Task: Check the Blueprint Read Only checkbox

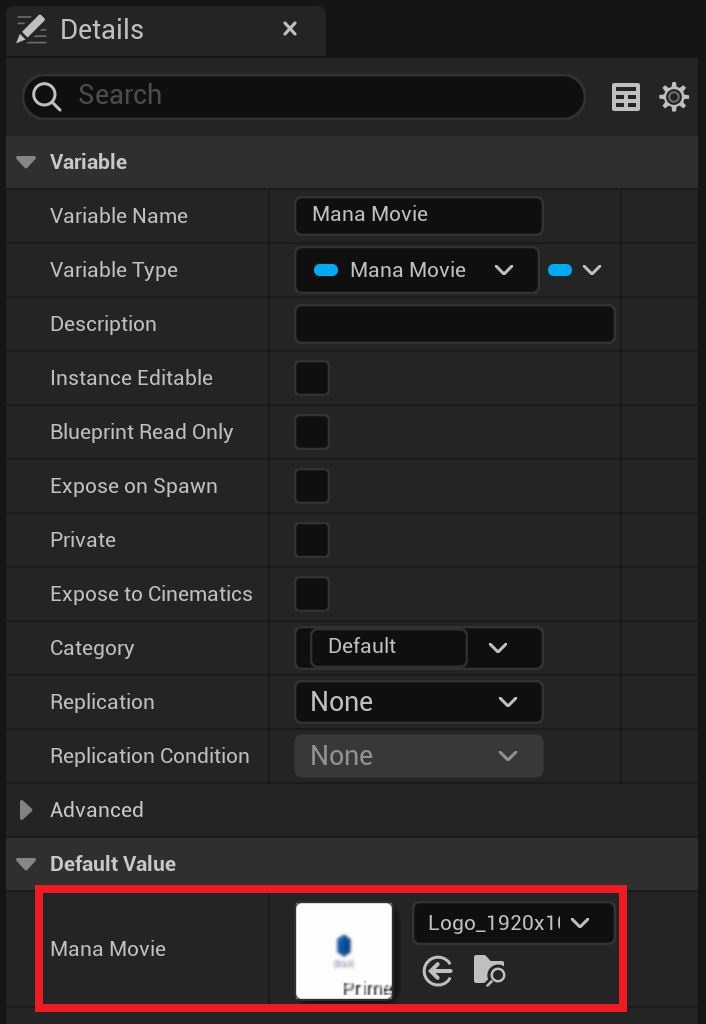Action: click(x=310, y=432)
